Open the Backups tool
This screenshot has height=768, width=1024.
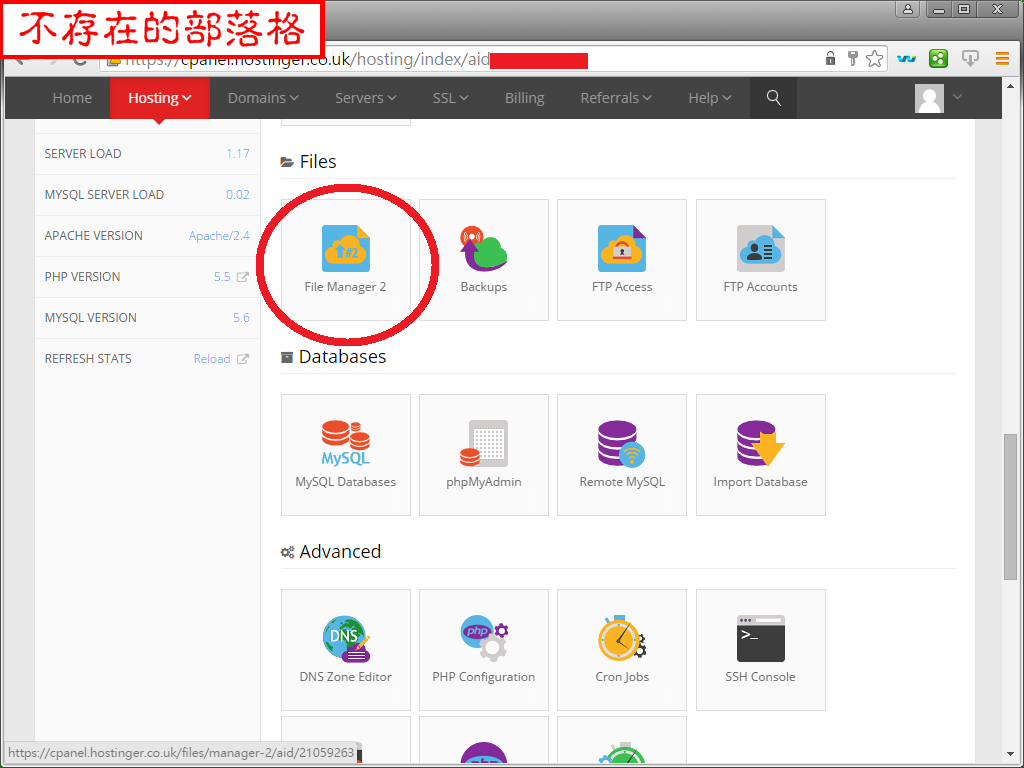point(483,259)
